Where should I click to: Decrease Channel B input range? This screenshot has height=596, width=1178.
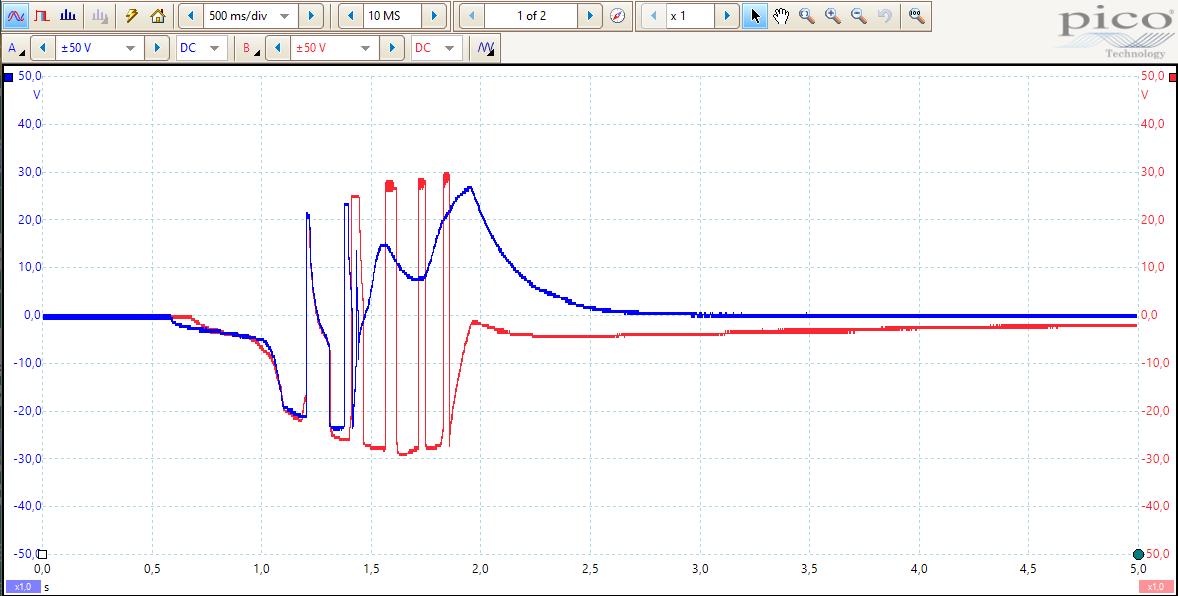(278, 48)
